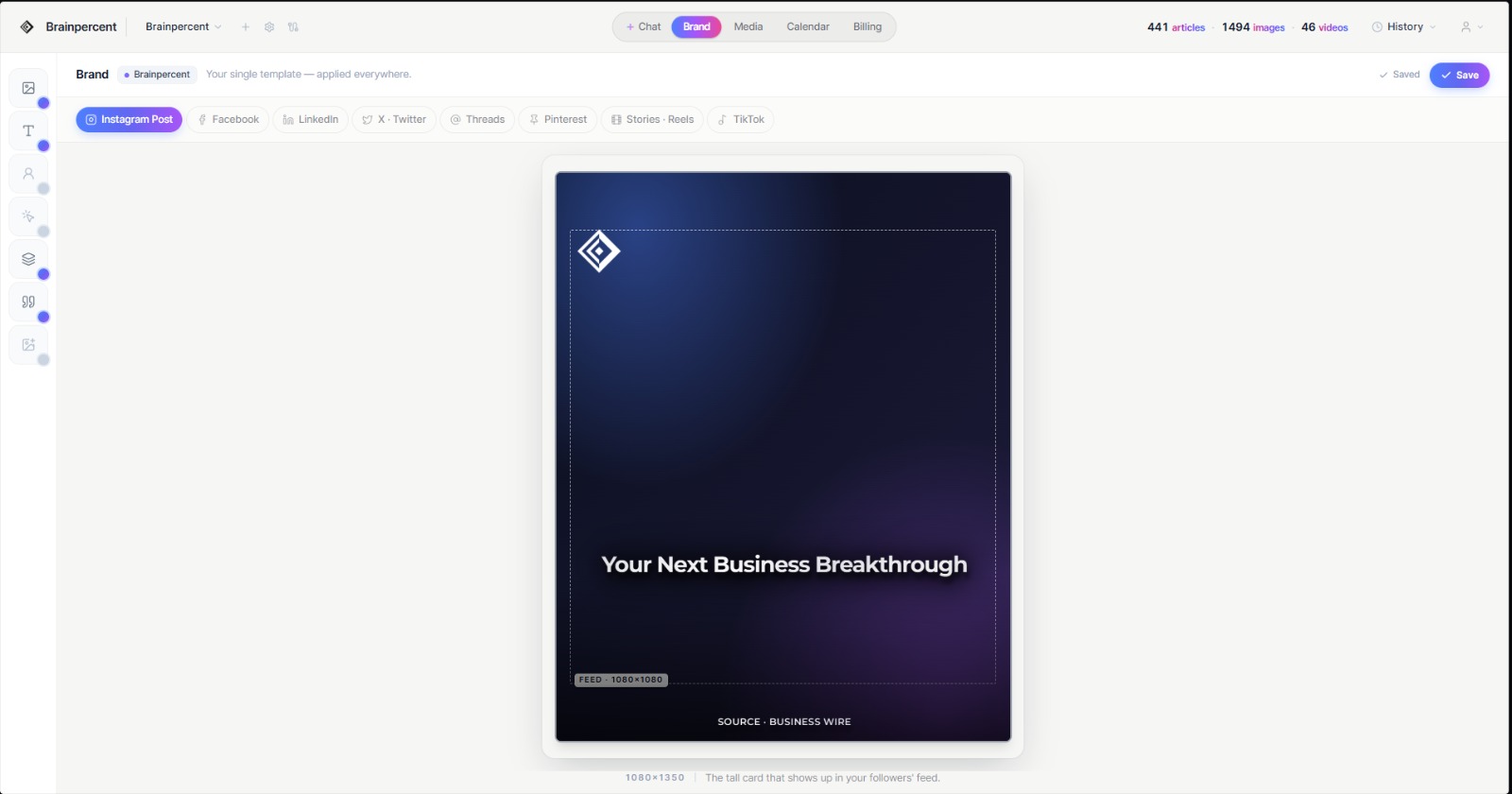
Task: Open the quote marks panel in sidebar
Action: click(28, 302)
